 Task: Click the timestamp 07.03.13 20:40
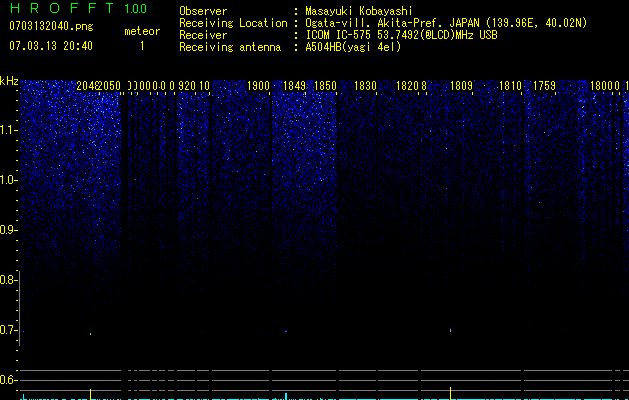point(51,46)
